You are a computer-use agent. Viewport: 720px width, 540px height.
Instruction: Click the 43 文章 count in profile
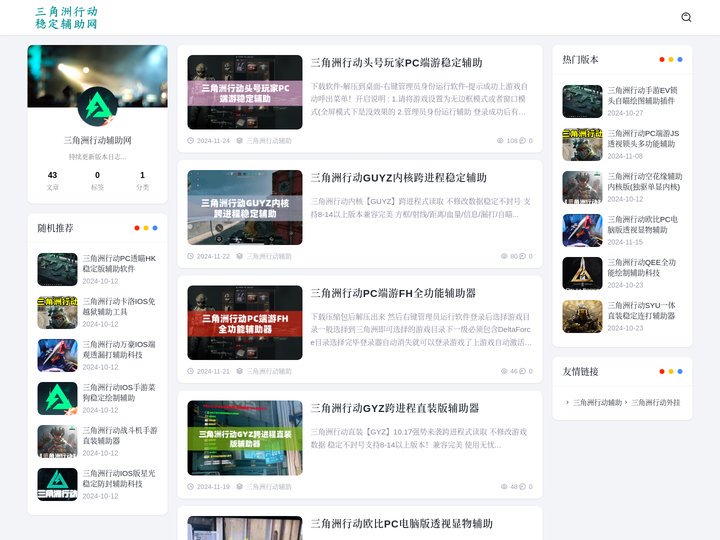pyautogui.click(x=52, y=180)
